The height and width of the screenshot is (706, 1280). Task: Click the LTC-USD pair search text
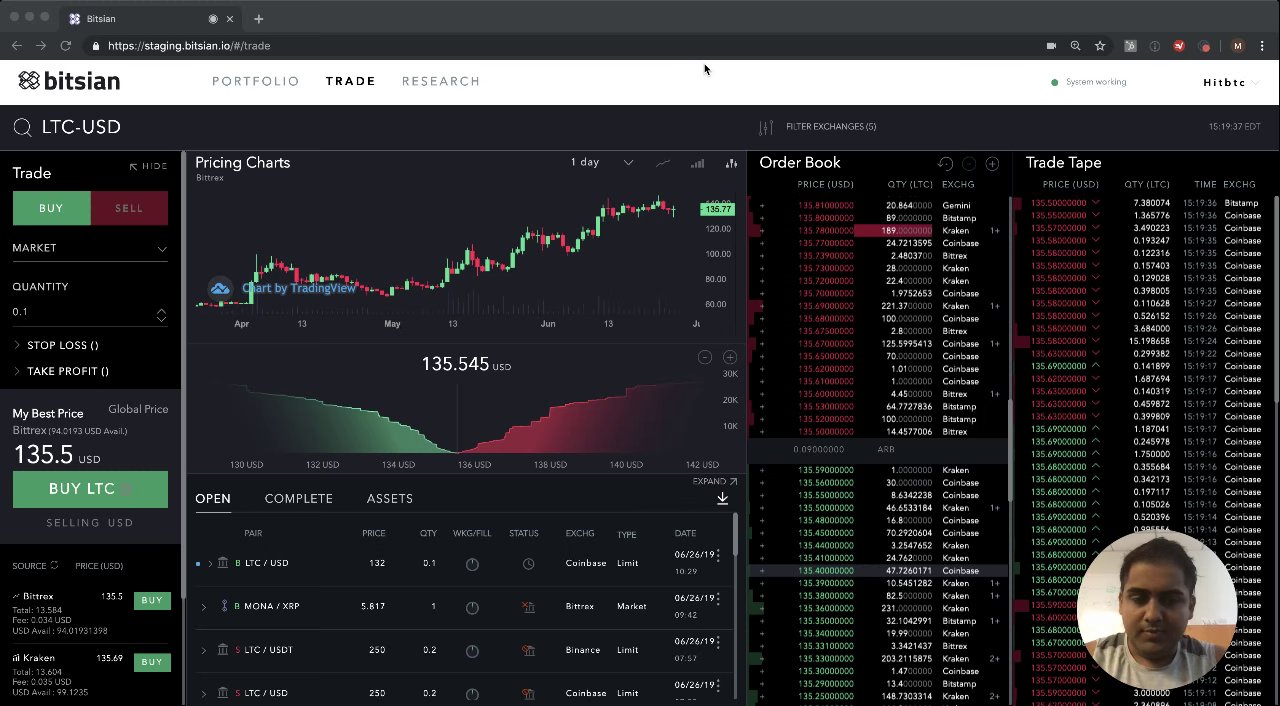(81, 127)
